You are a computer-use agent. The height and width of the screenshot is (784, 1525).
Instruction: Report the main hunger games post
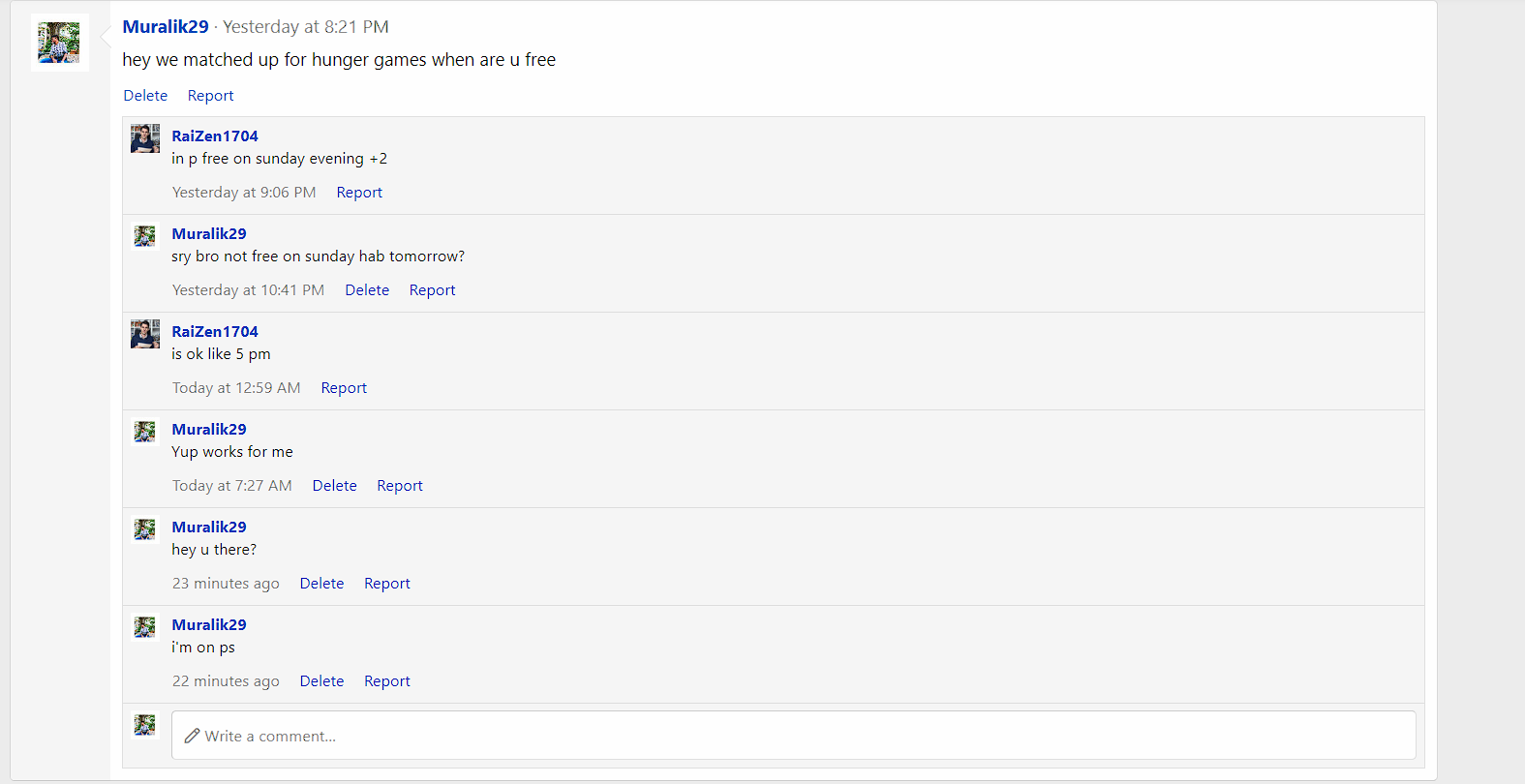[x=210, y=96]
